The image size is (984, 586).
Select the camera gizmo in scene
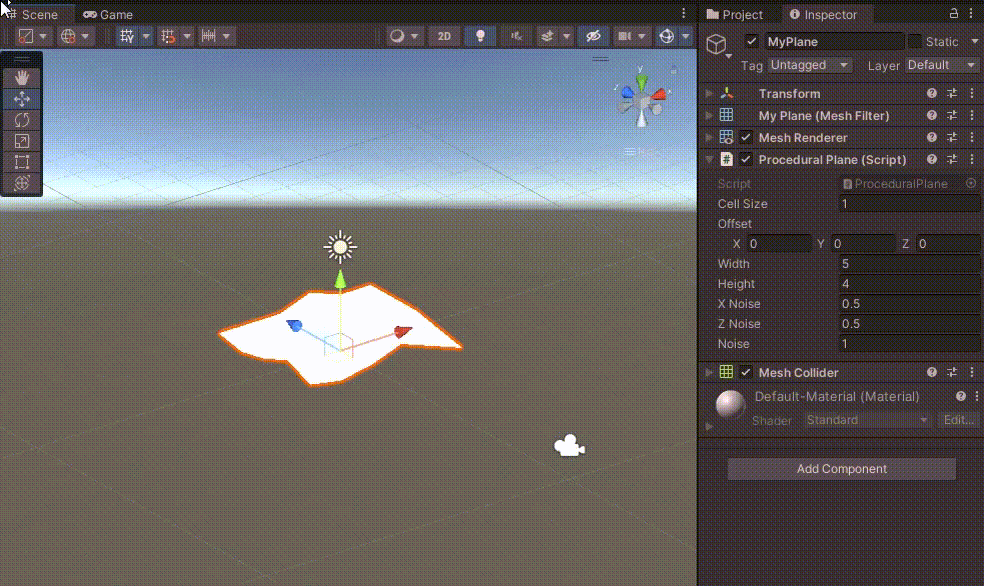pyautogui.click(x=569, y=446)
